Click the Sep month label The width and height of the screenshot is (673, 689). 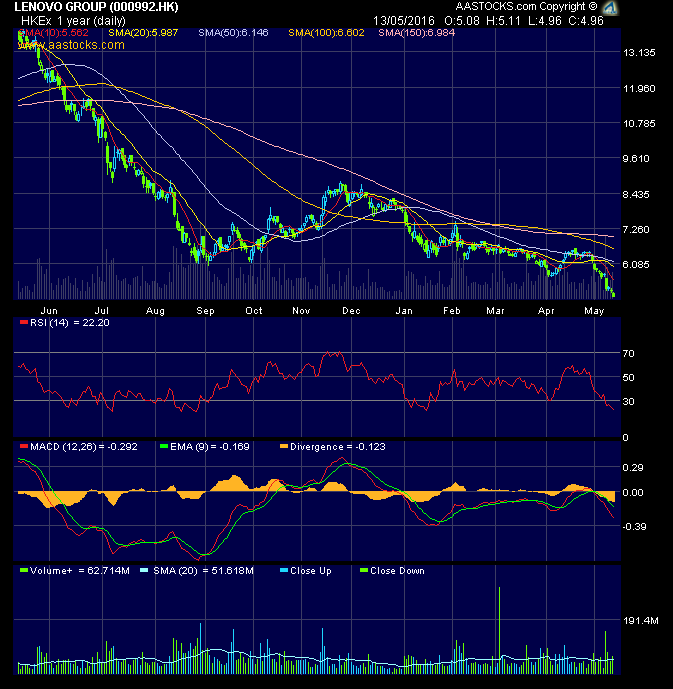pos(205,311)
